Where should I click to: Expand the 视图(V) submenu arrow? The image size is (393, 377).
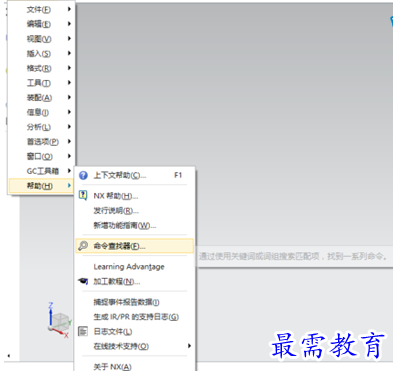(x=69, y=38)
